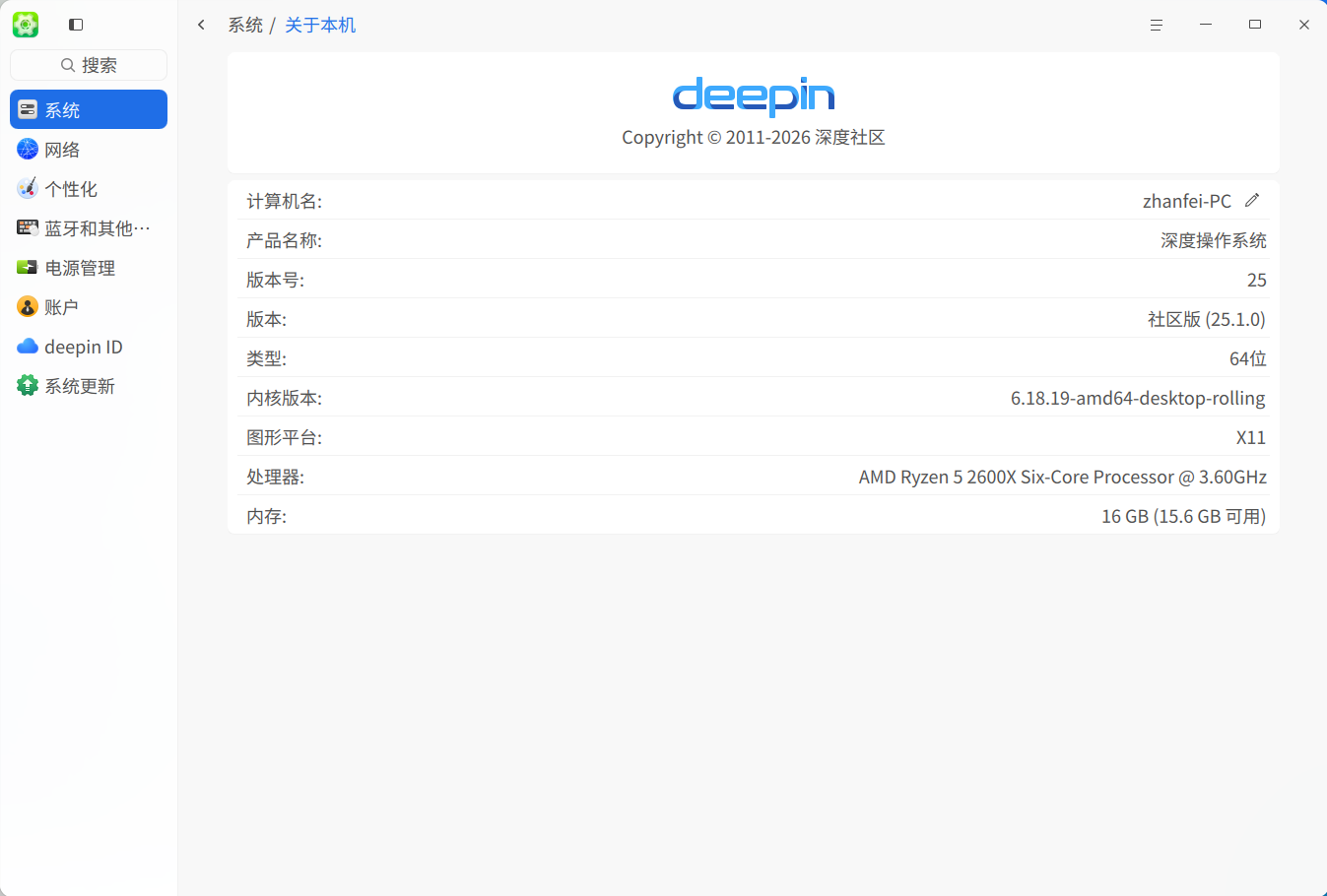Open 系统更新 in sidebar
Viewport: 1327px width, 896px height.
(89, 385)
